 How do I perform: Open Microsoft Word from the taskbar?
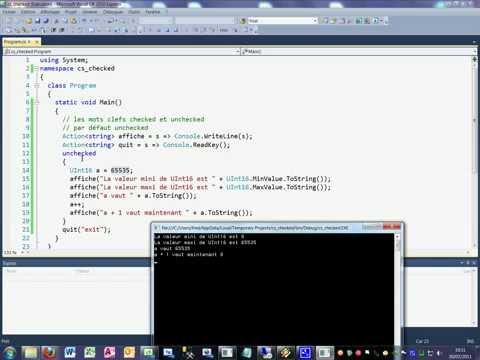point(70,352)
